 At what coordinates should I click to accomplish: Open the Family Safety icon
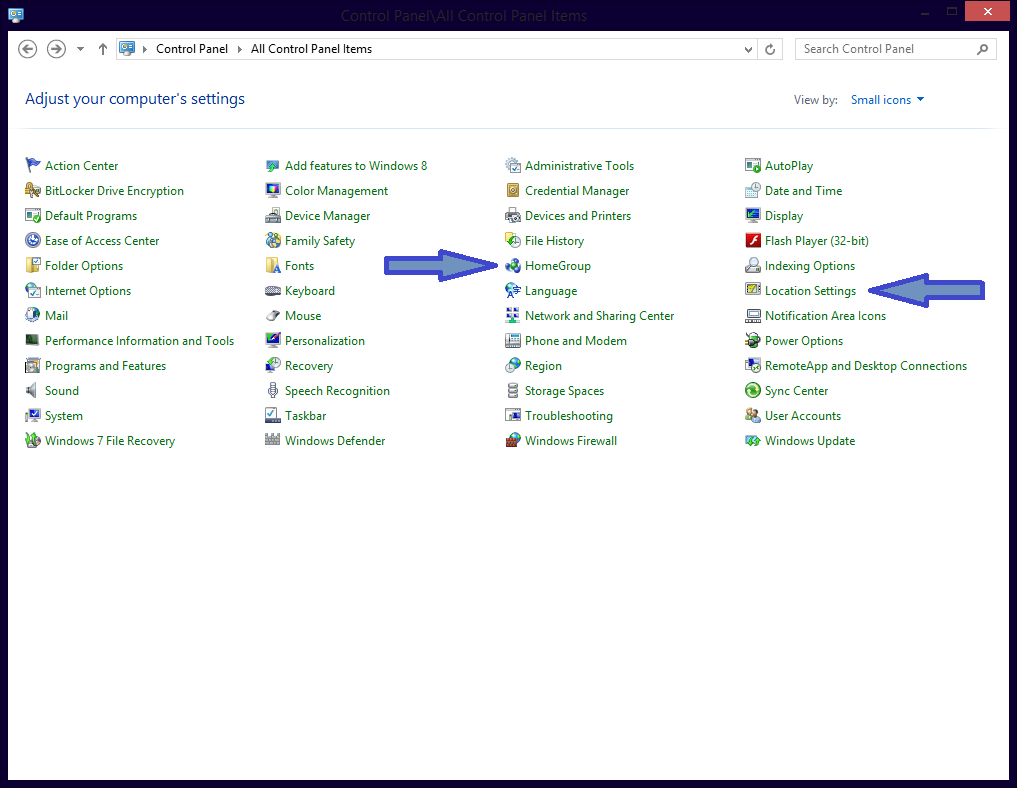pos(272,241)
